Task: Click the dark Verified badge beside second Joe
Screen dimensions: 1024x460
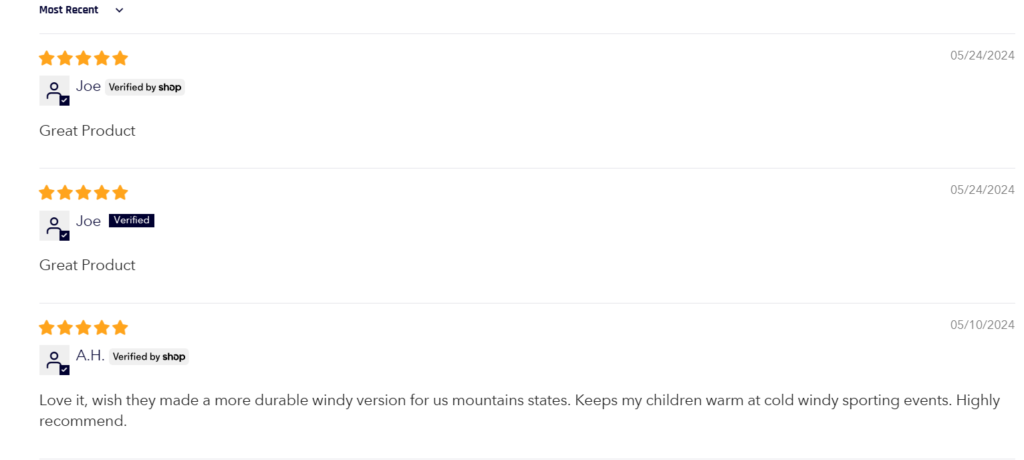Action: pyautogui.click(x=131, y=221)
